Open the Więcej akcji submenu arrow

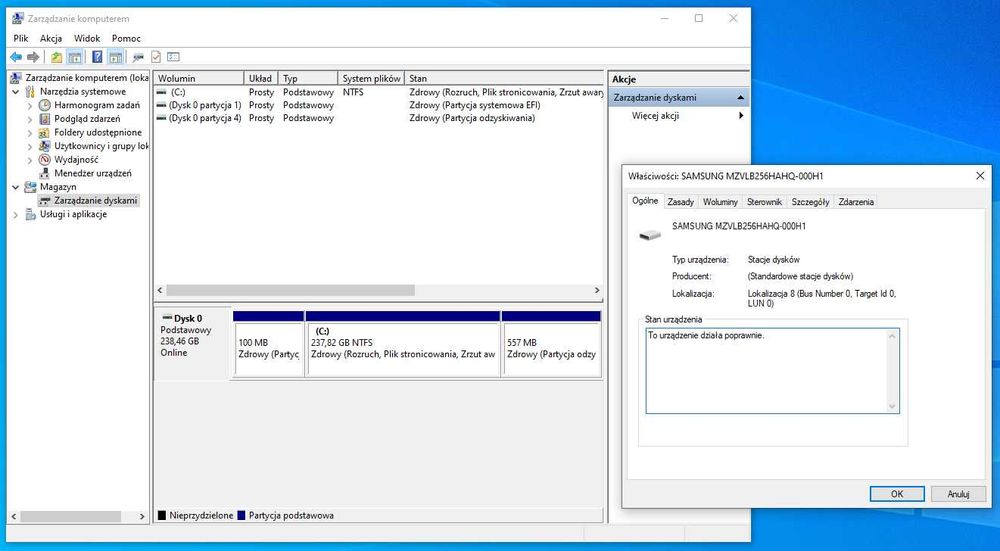(x=741, y=115)
